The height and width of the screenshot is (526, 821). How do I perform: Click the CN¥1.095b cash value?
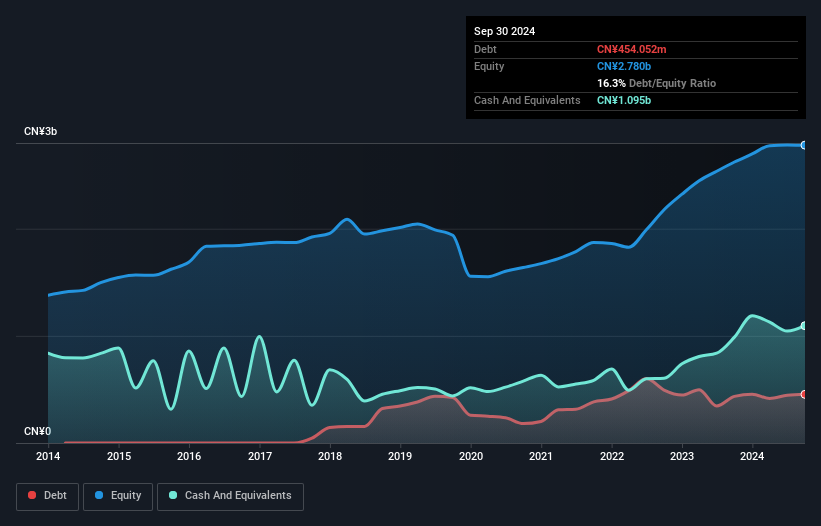pyautogui.click(x=624, y=100)
